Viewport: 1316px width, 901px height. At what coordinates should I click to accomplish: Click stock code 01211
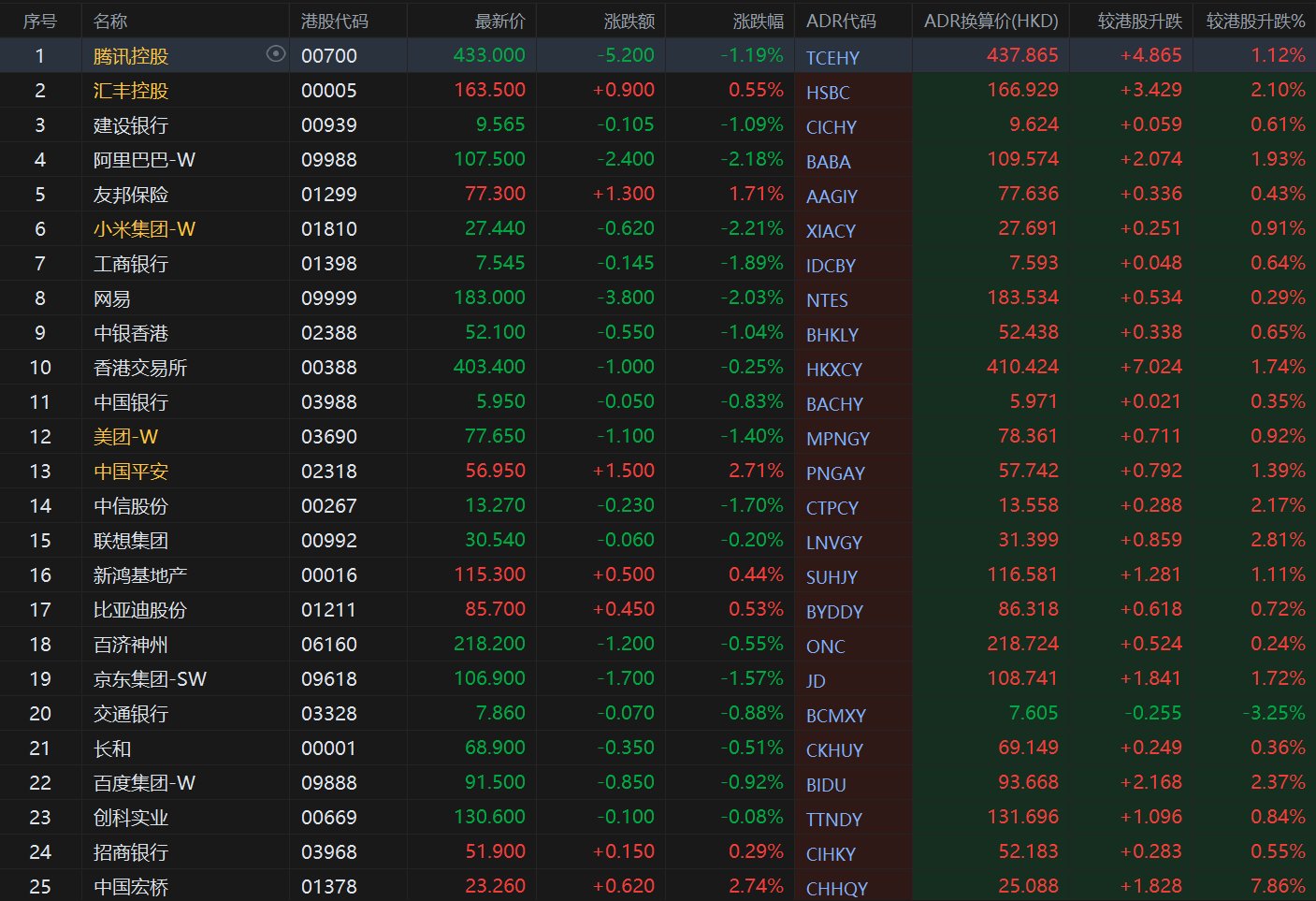click(328, 610)
